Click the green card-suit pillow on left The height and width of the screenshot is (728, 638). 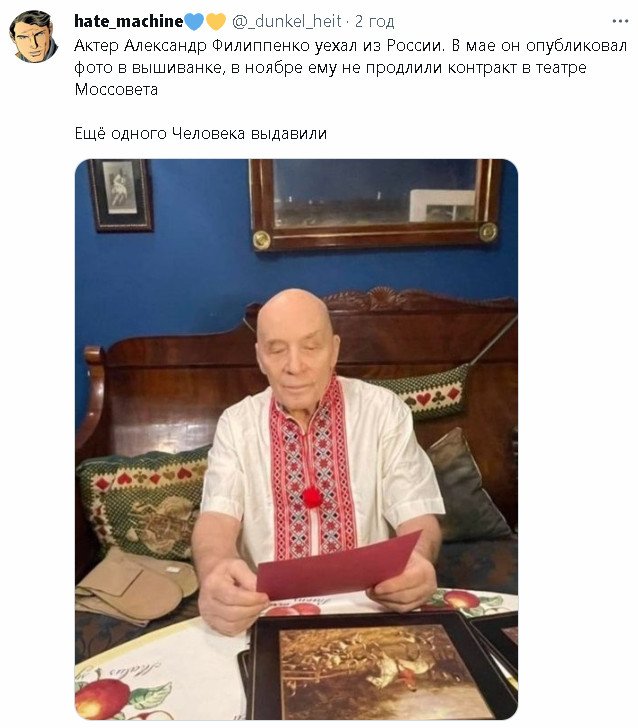point(142,504)
